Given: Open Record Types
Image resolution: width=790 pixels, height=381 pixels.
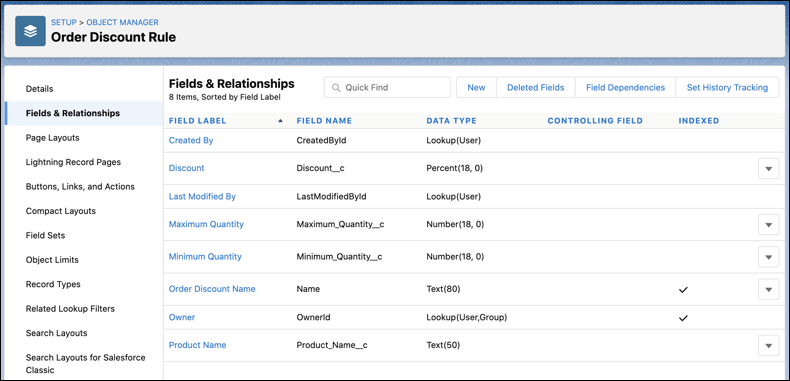Looking at the screenshot, I should 53,284.
